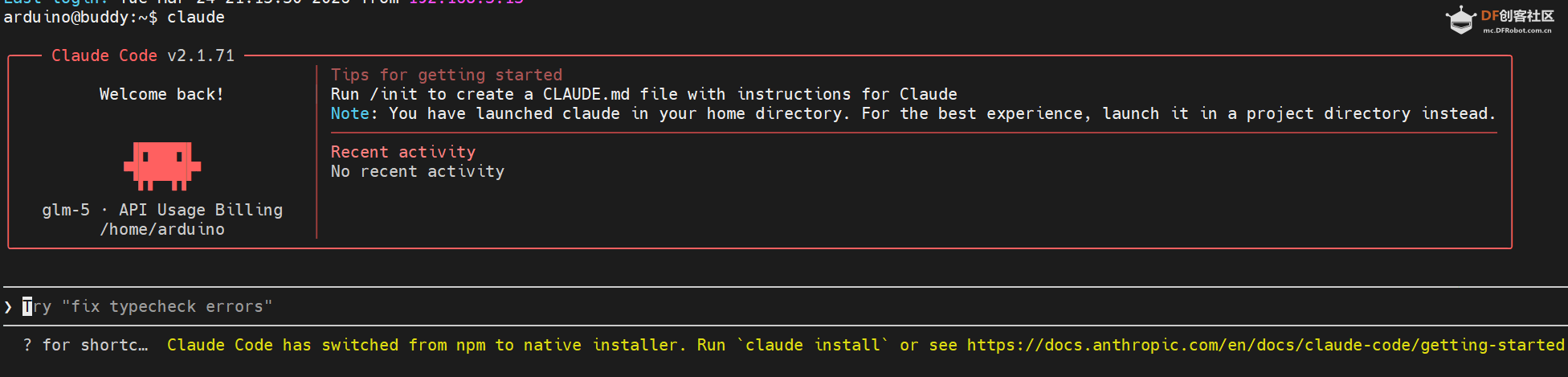Click the mc.DFRobot.com.cn watermark URL

(1517, 31)
